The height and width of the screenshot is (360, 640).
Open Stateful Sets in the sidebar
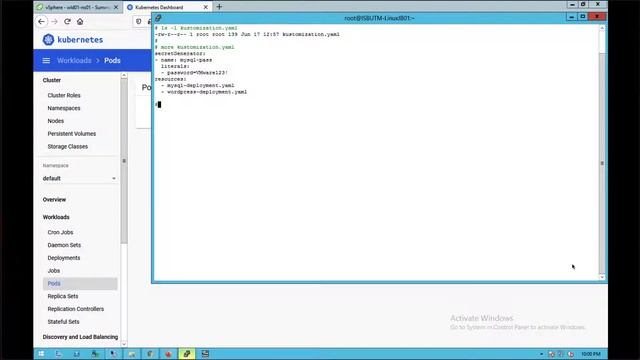63,322
